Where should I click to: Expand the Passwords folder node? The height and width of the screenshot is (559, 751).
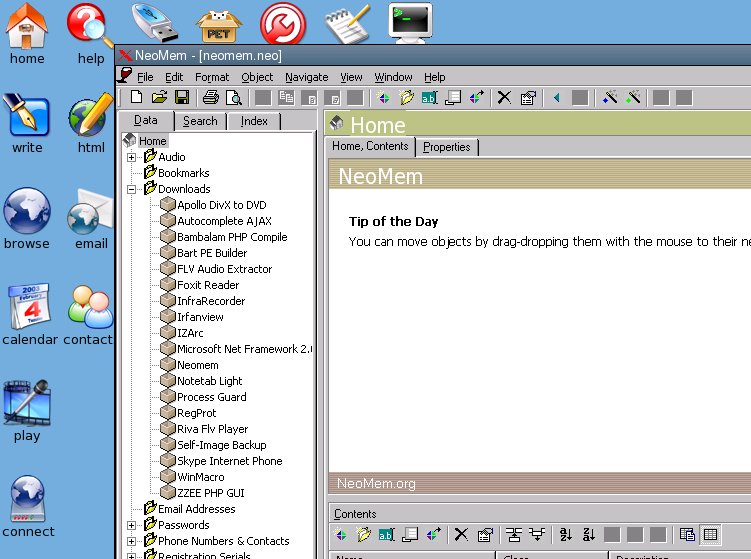[x=131, y=525]
